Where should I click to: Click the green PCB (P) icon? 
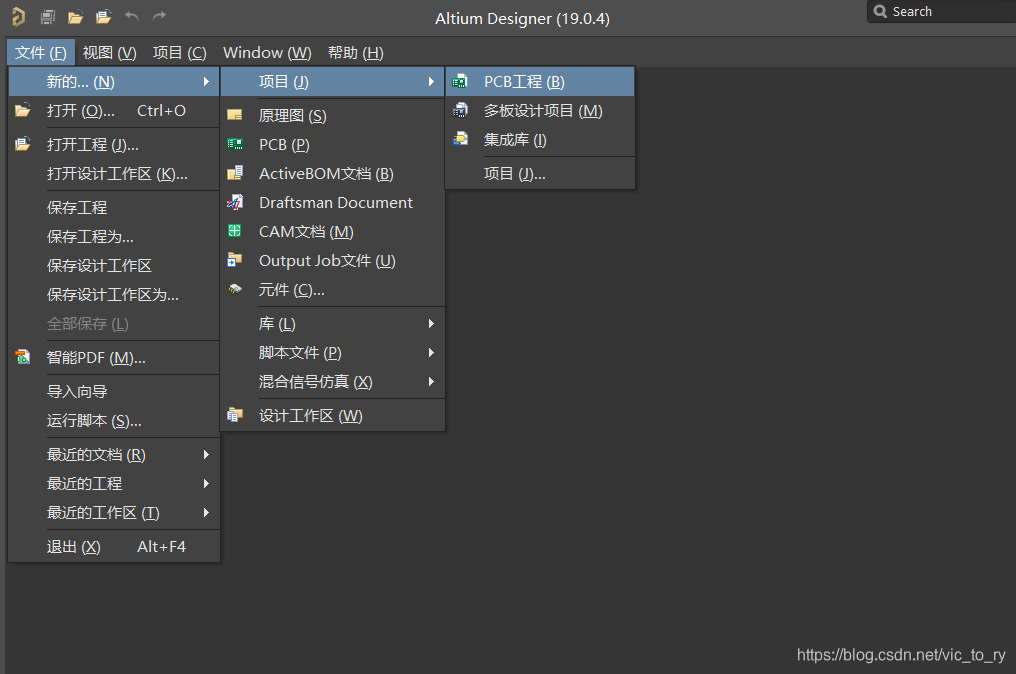pyautogui.click(x=235, y=145)
